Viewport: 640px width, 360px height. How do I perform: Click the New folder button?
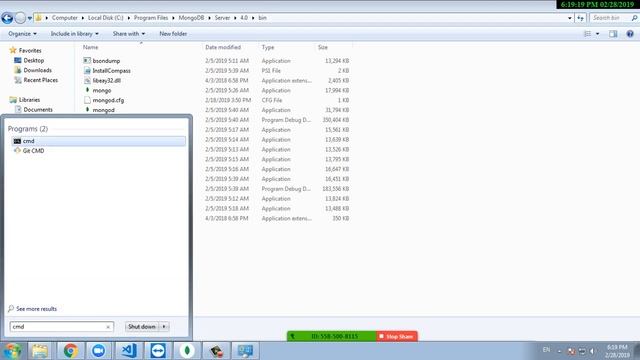[x=173, y=34]
